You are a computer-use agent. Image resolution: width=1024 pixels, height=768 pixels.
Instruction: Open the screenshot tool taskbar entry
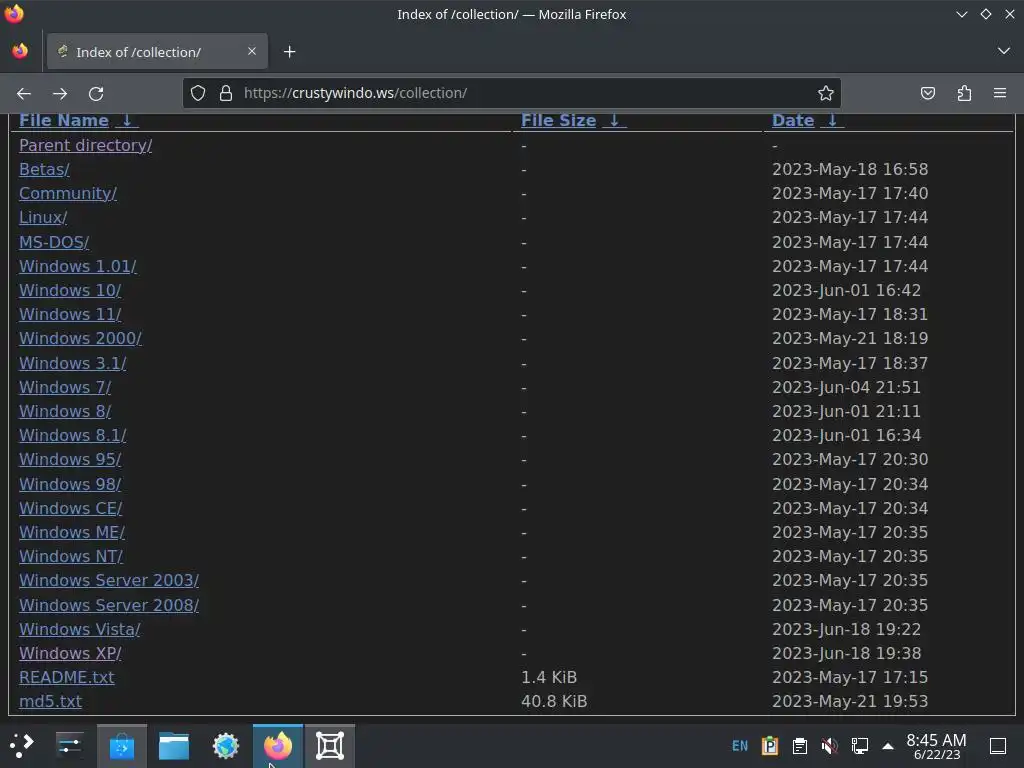(x=330, y=746)
